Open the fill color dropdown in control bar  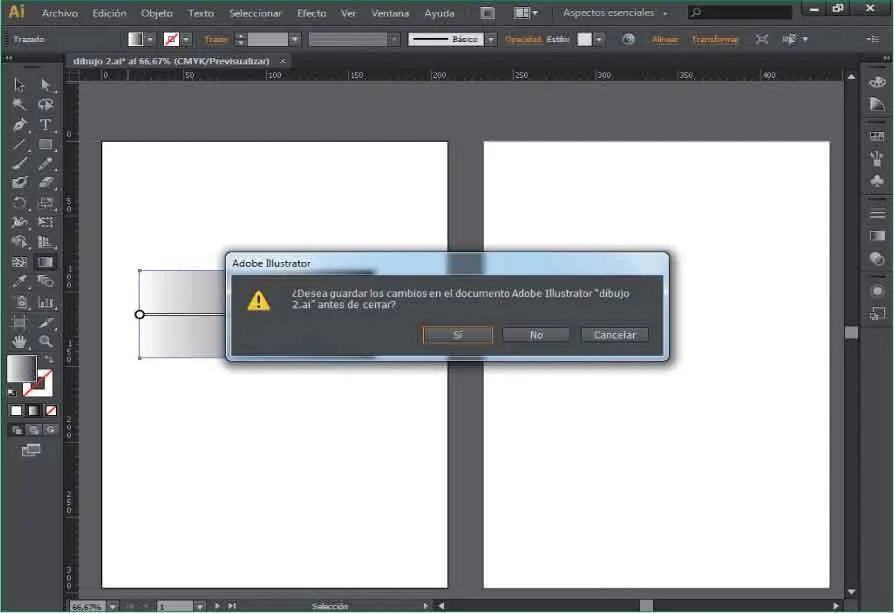tap(149, 39)
